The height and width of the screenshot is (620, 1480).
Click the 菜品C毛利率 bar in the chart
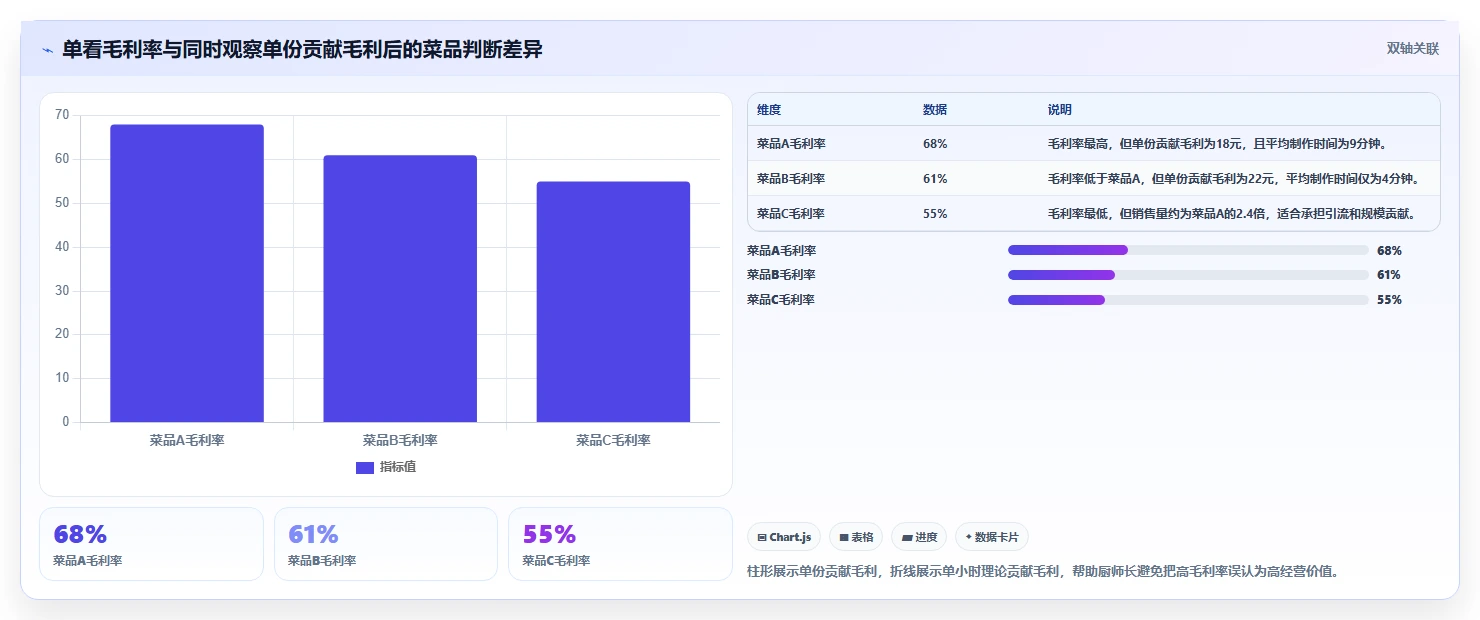(x=613, y=302)
